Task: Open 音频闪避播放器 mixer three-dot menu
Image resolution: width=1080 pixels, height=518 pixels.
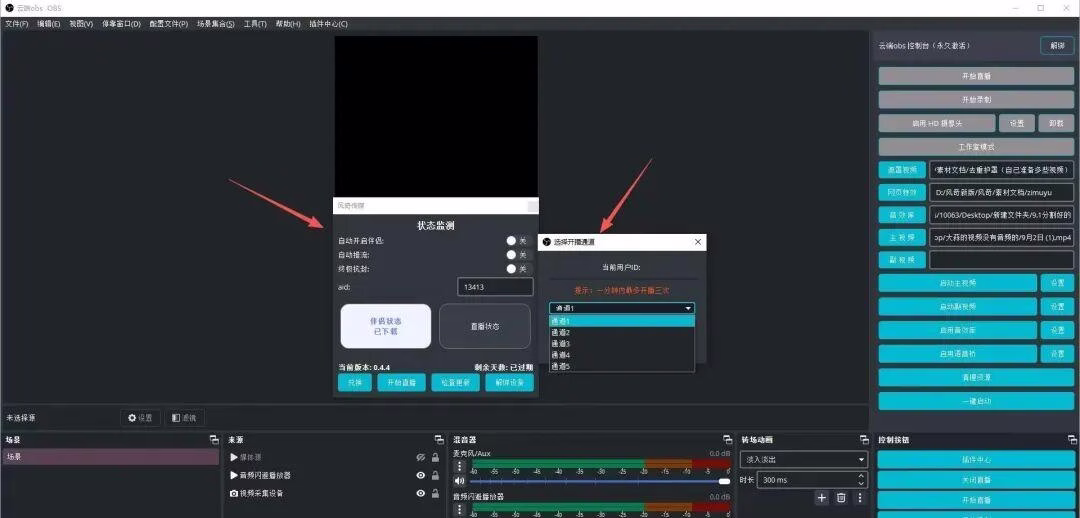Action: pyautogui.click(x=459, y=510)
